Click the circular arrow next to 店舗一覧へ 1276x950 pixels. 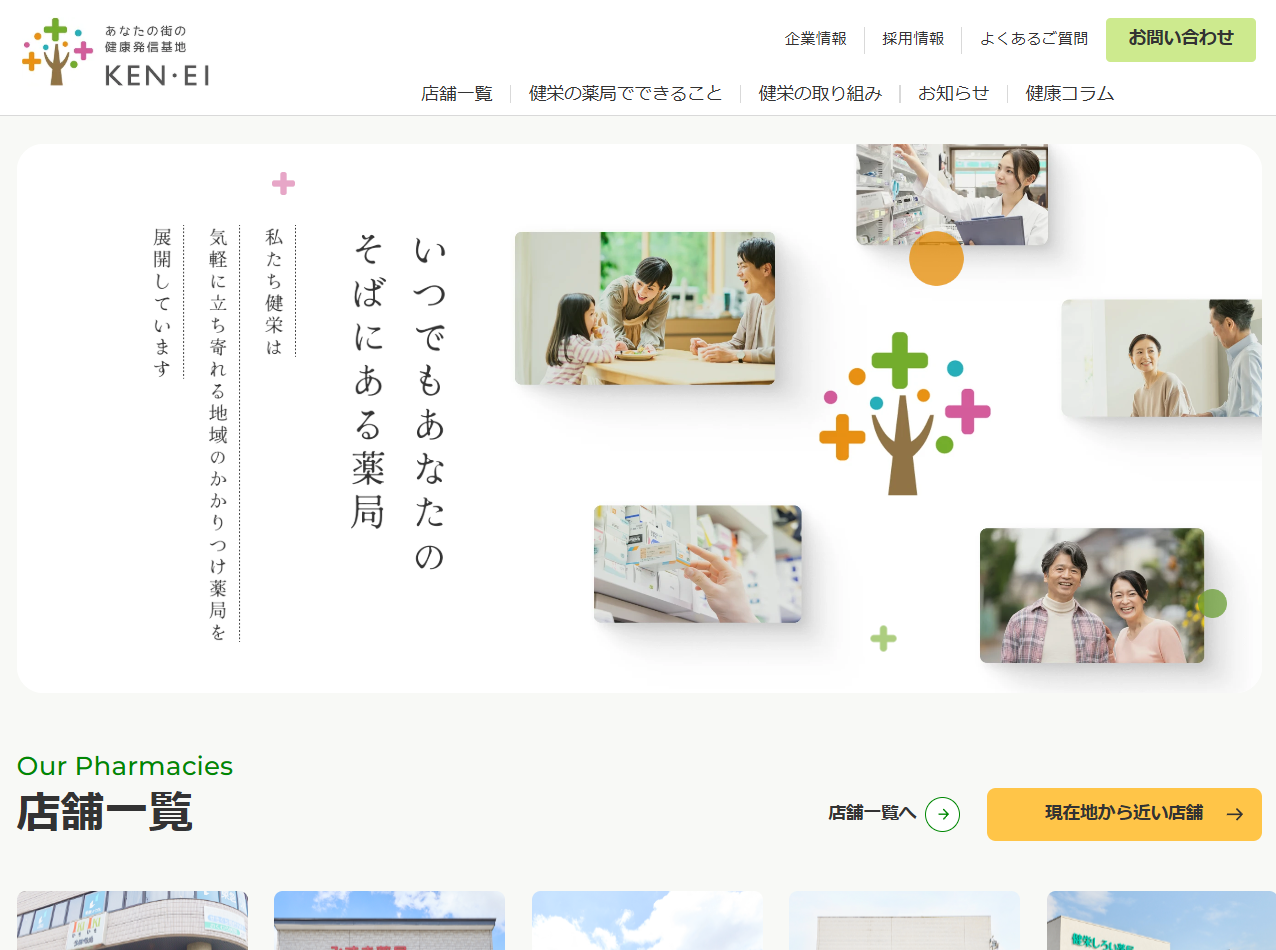[x=943, y=814]
